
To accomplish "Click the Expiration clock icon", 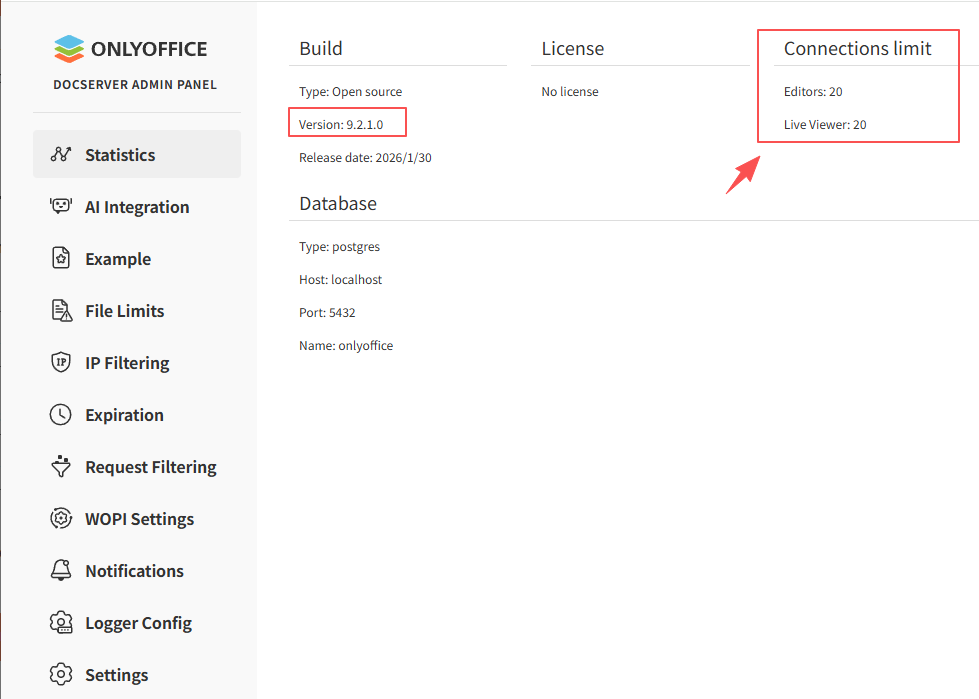I will click(61, 415).
